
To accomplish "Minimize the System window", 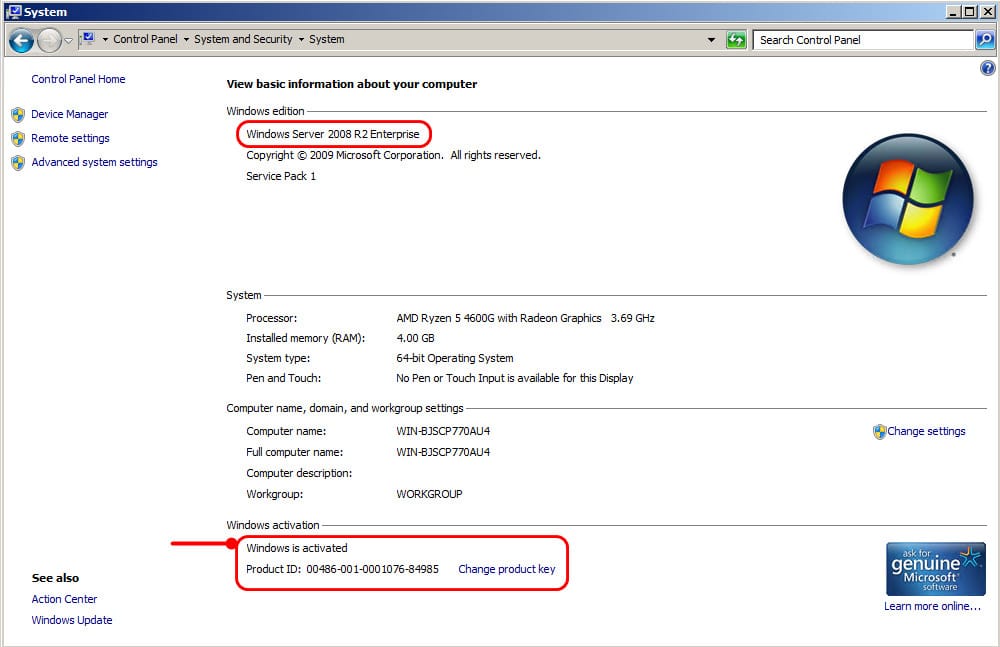I will (x=954, y=11).
